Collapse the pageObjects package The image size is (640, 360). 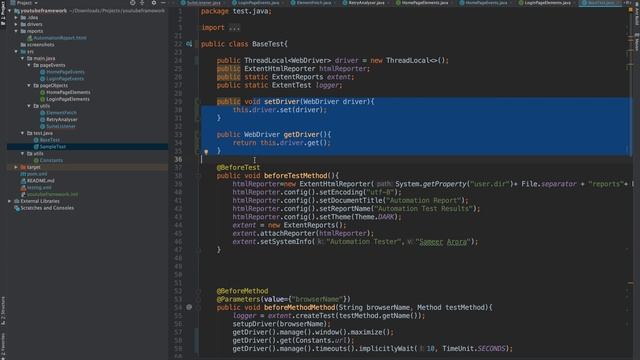tap(29, 85)
